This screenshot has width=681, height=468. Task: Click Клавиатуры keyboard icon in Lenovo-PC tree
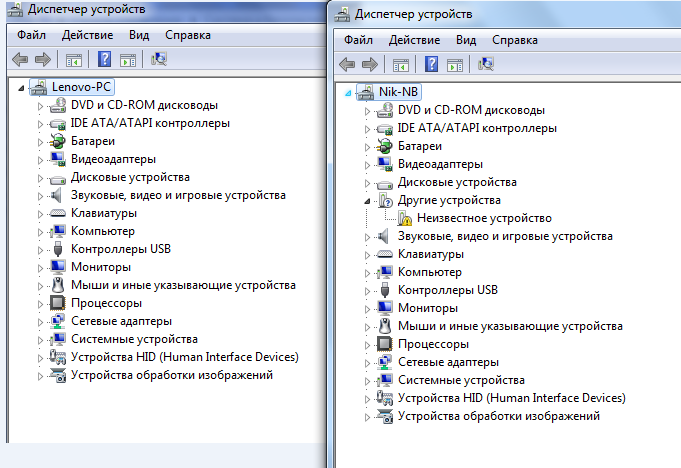coord(57,213)
